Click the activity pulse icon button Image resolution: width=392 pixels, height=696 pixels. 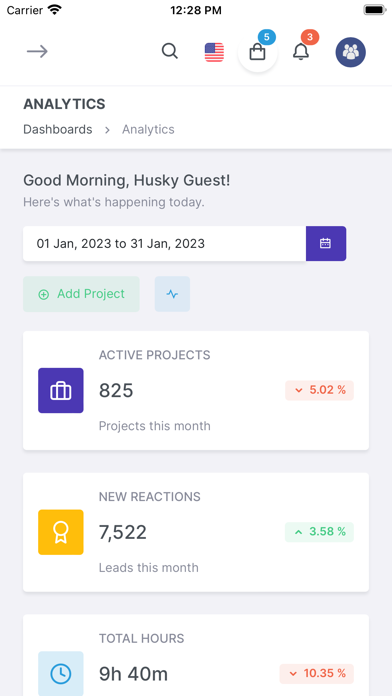click(x=172, y=294)
